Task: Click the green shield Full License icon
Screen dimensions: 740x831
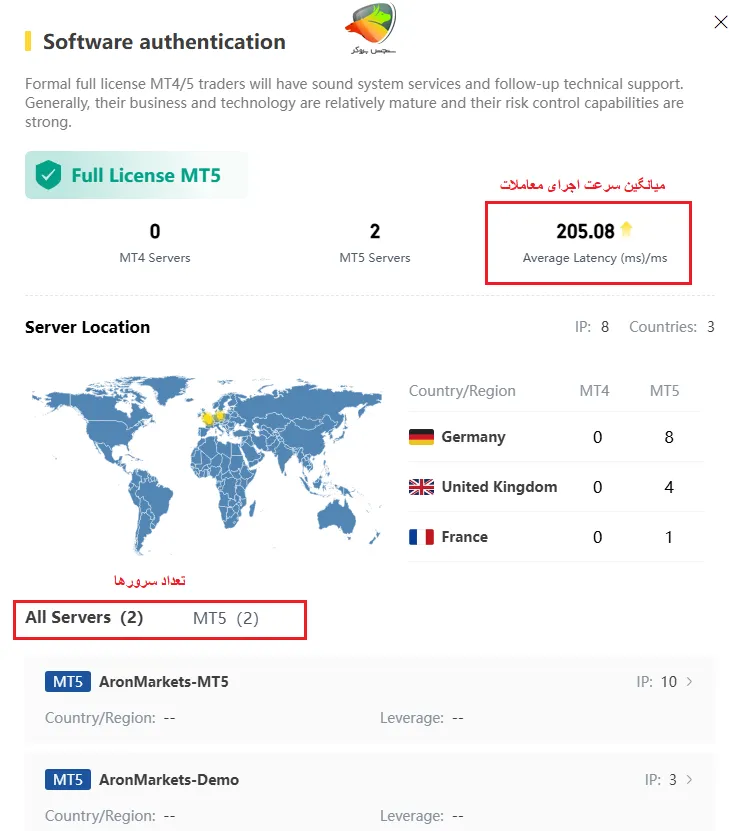Action: point(48,176)
